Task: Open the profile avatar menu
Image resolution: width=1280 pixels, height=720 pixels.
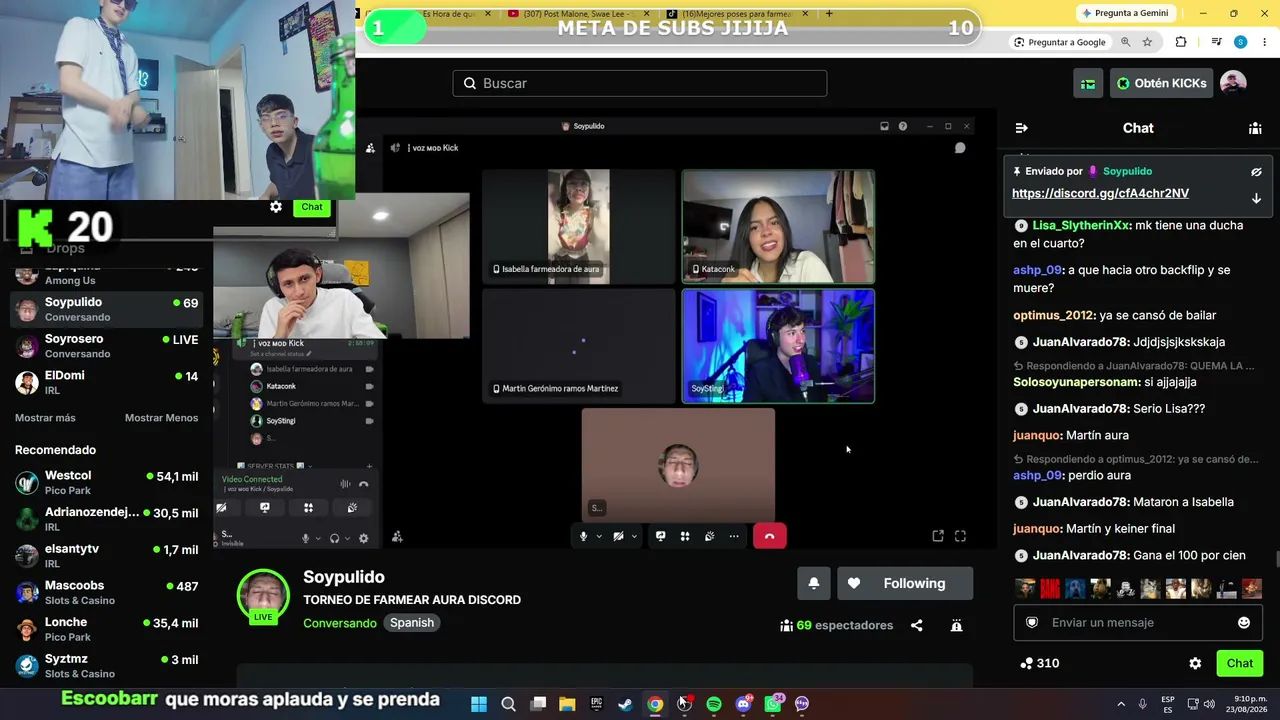Action: (x=1233, y=83)
